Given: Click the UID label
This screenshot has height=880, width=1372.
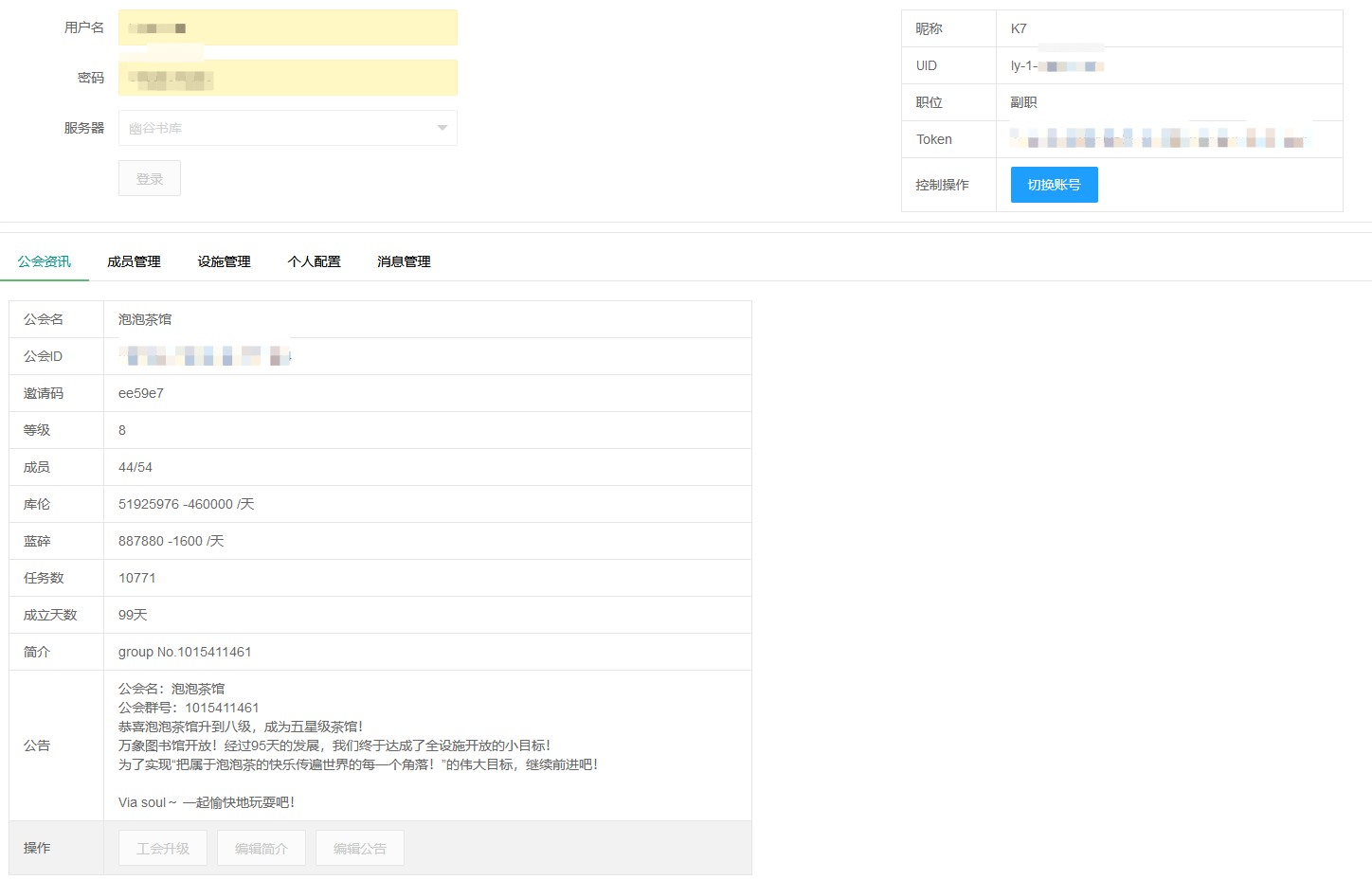Looking at the screenshot, I should point(927,65).
